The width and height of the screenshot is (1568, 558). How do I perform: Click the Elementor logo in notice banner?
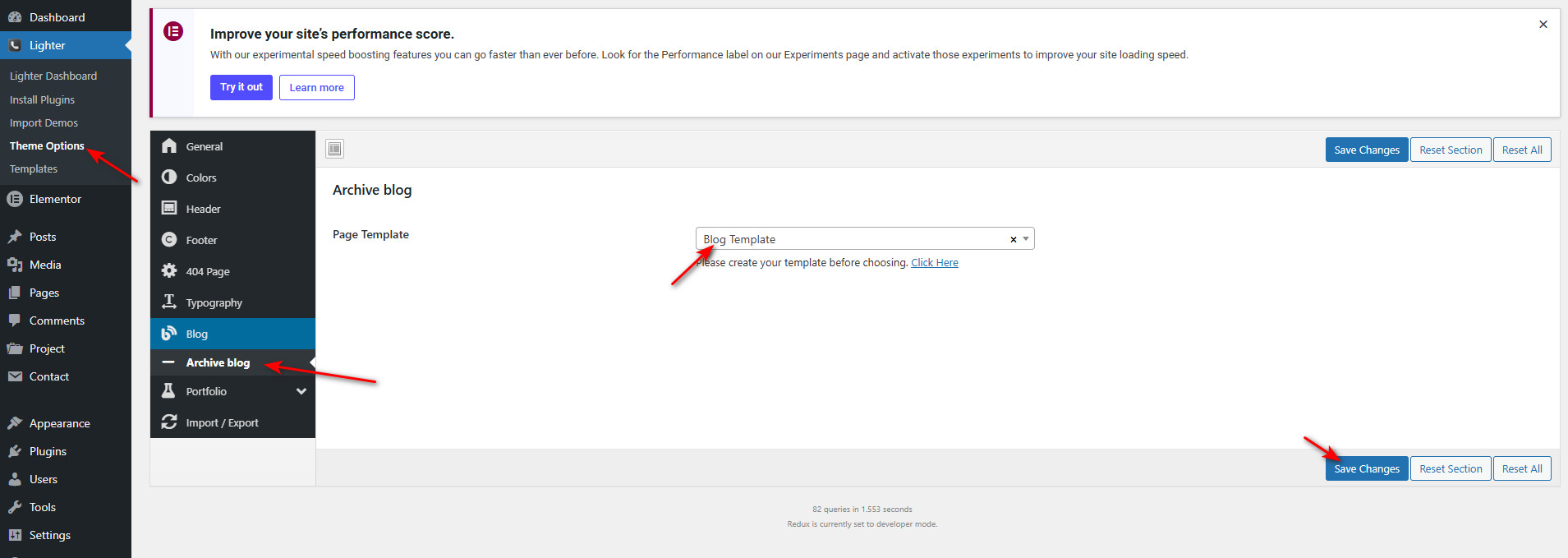pyautogui.click(x=173, y=32)
